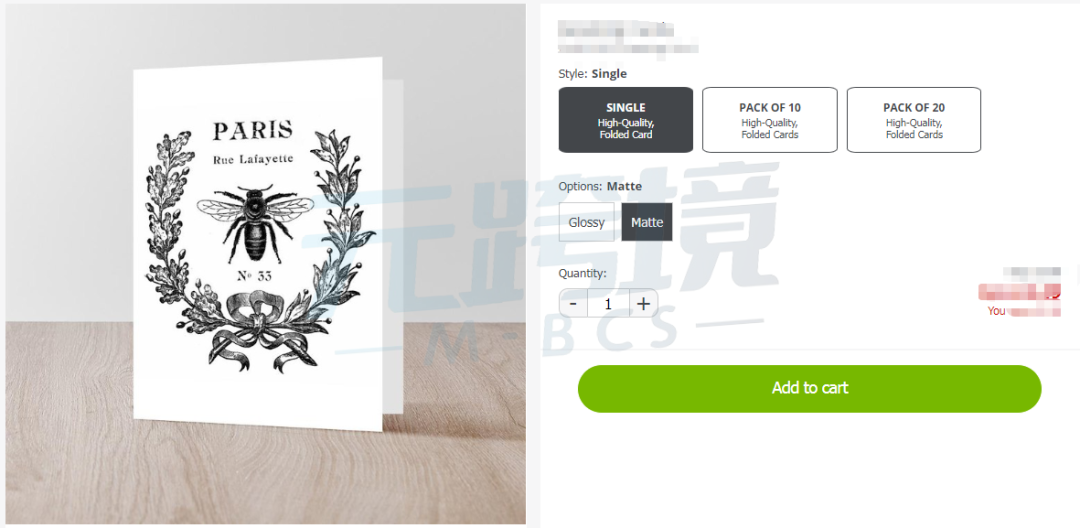Click the No 33 text on card
The height and width of the screenshot is (528, 1080).
point(254,277)
